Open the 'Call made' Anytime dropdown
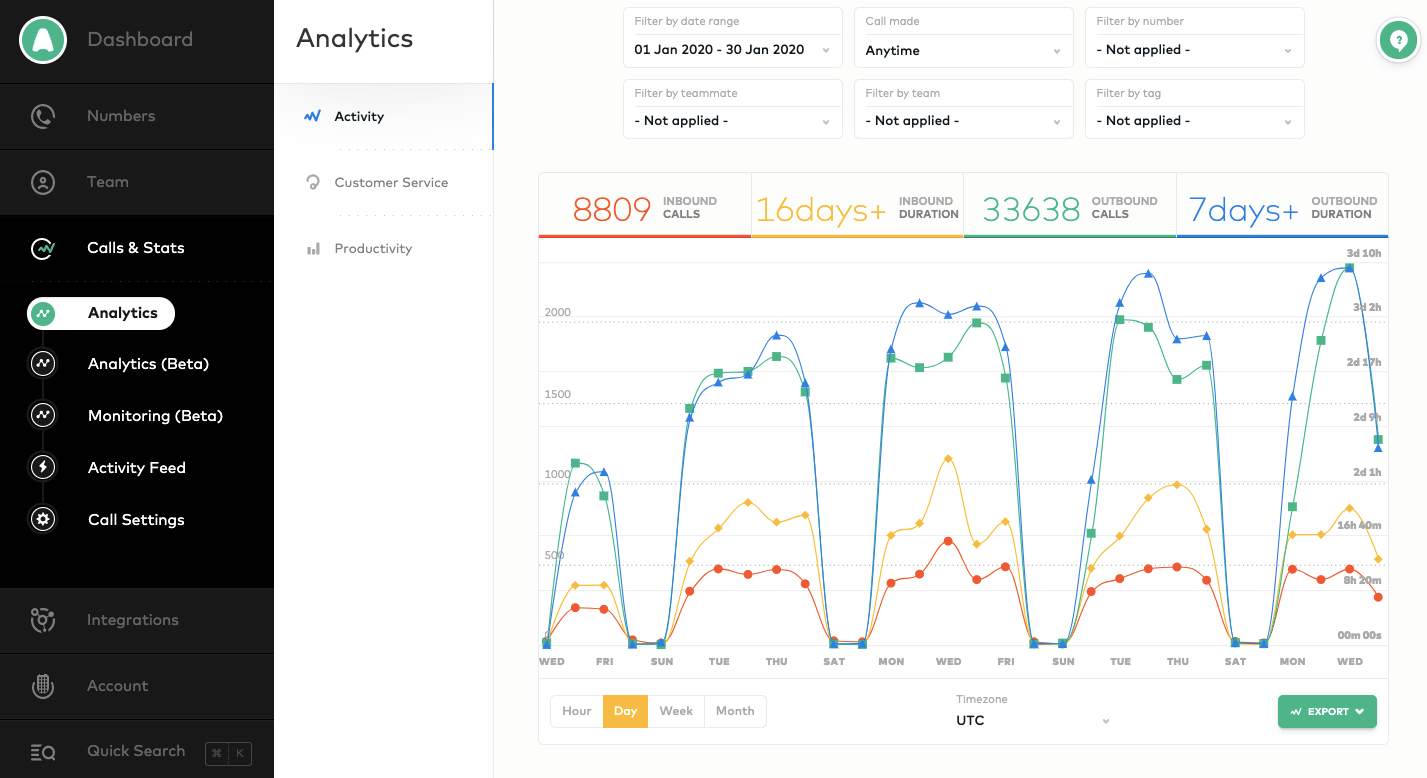This screenshot has height=778, width=1427. (963, 50)
